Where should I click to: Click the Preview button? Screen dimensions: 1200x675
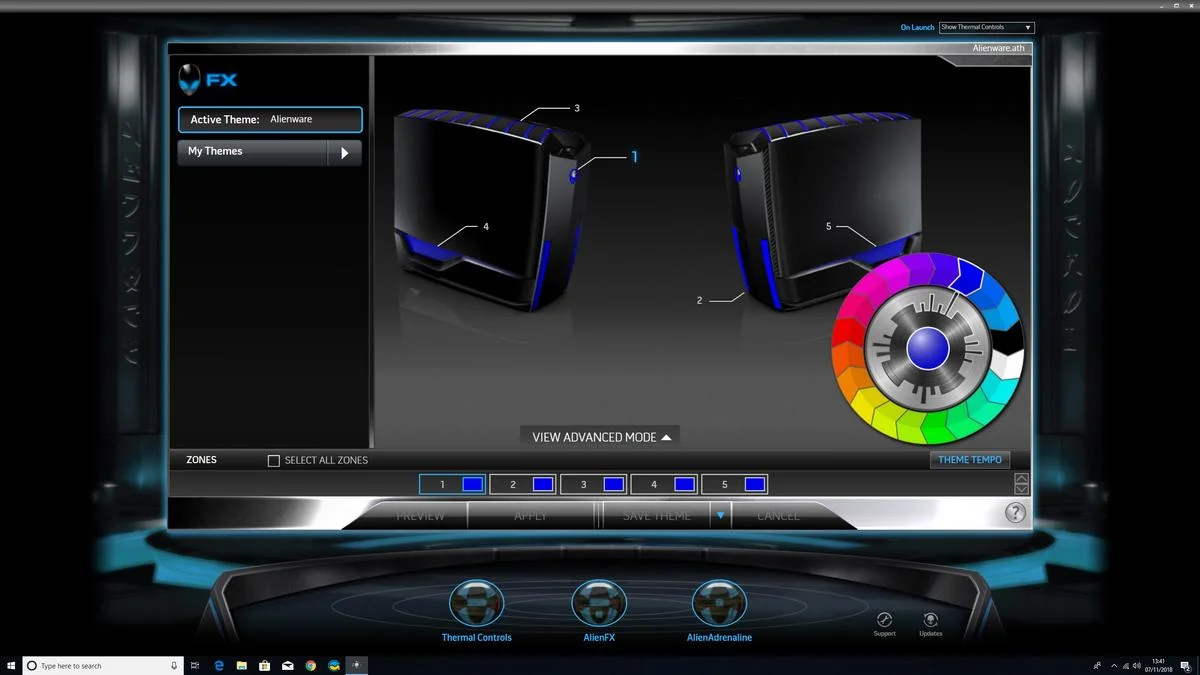[420, 516]
